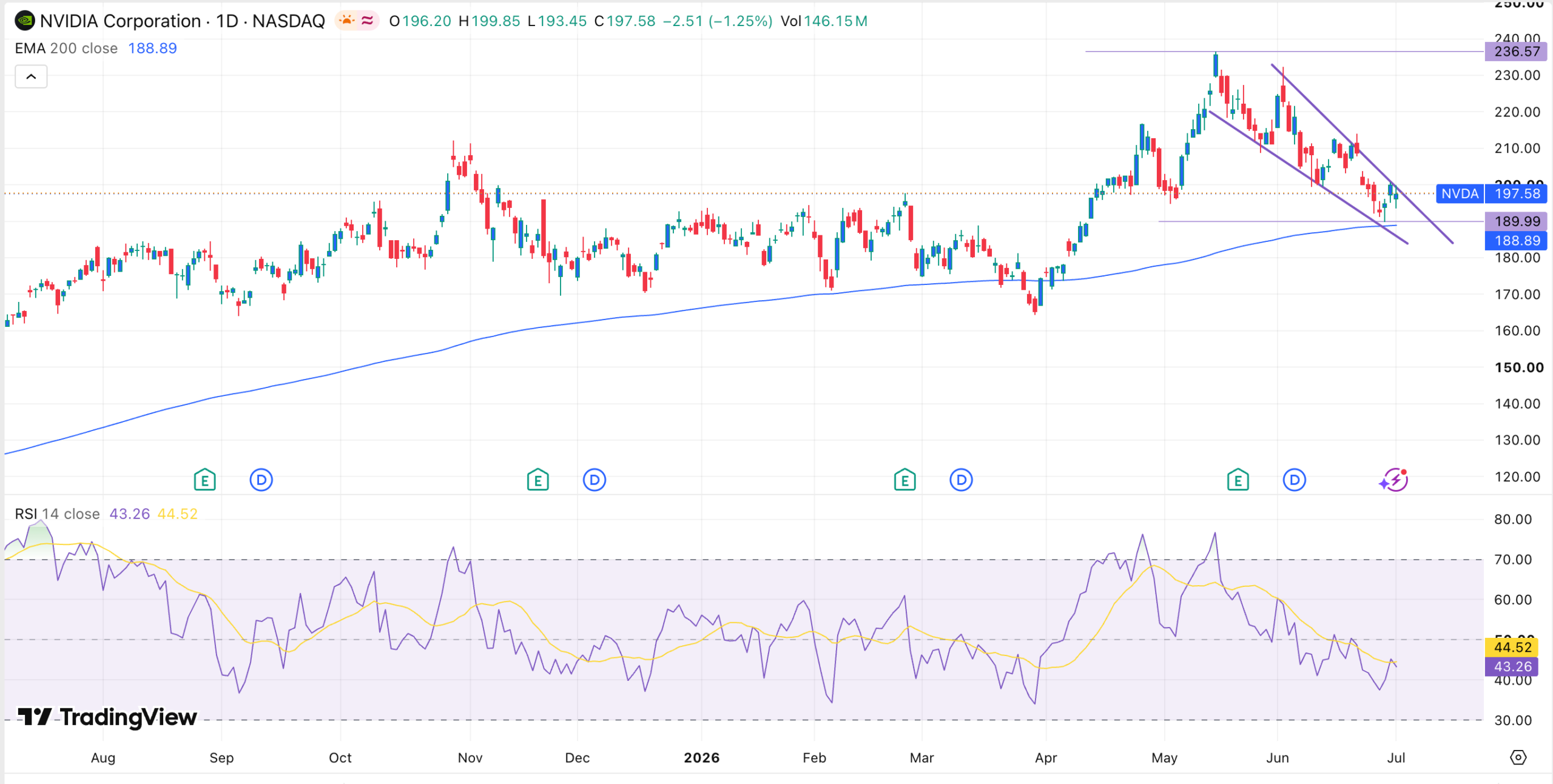Click the 150.00 price axis label
The height and width of the screenshot is (784, 1553).
(x=1519, y=367)
